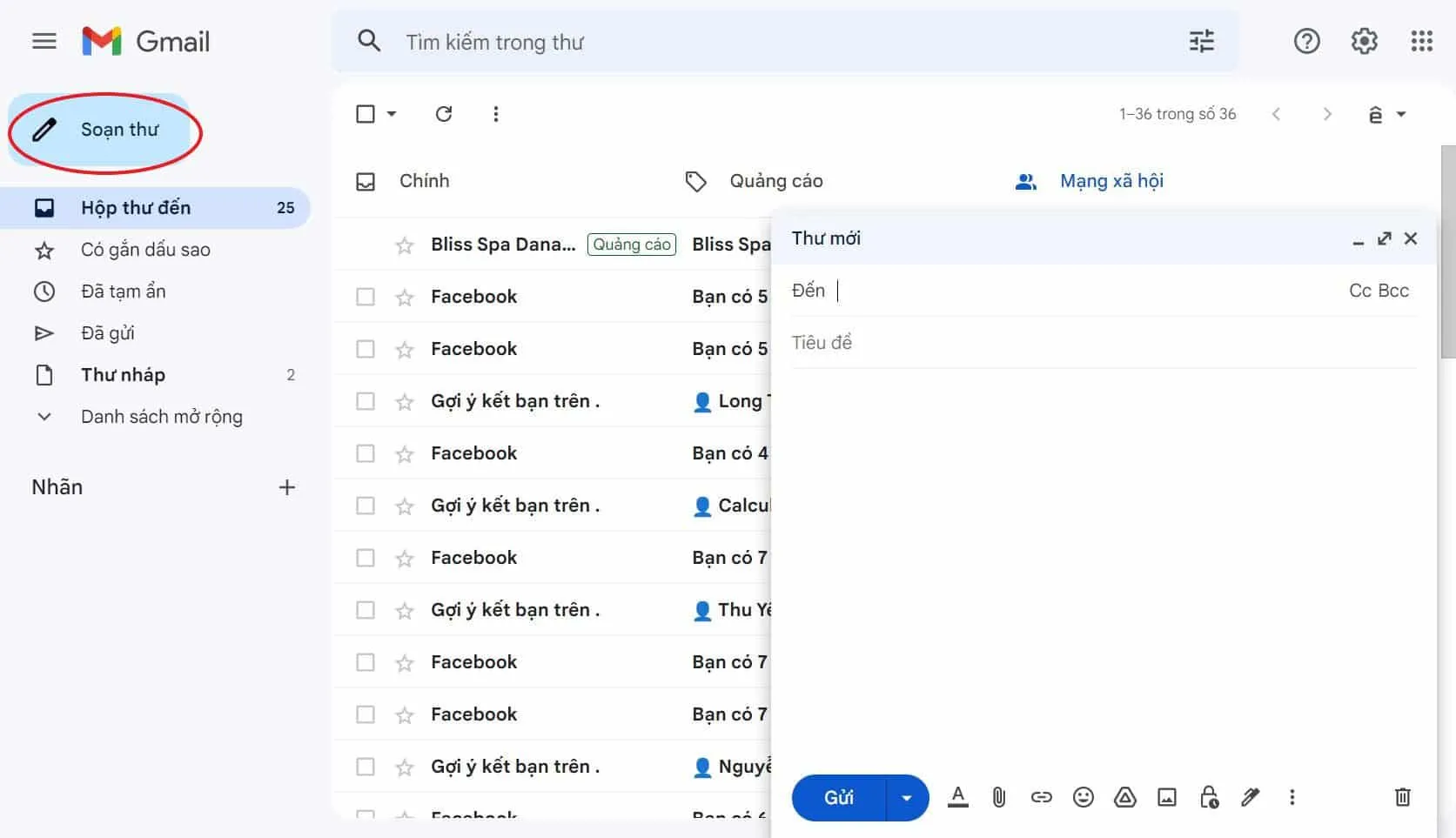Click the inbox vertical scrollbar
The height and width of the screenshot is (838, 1456).
point(1448,252)
